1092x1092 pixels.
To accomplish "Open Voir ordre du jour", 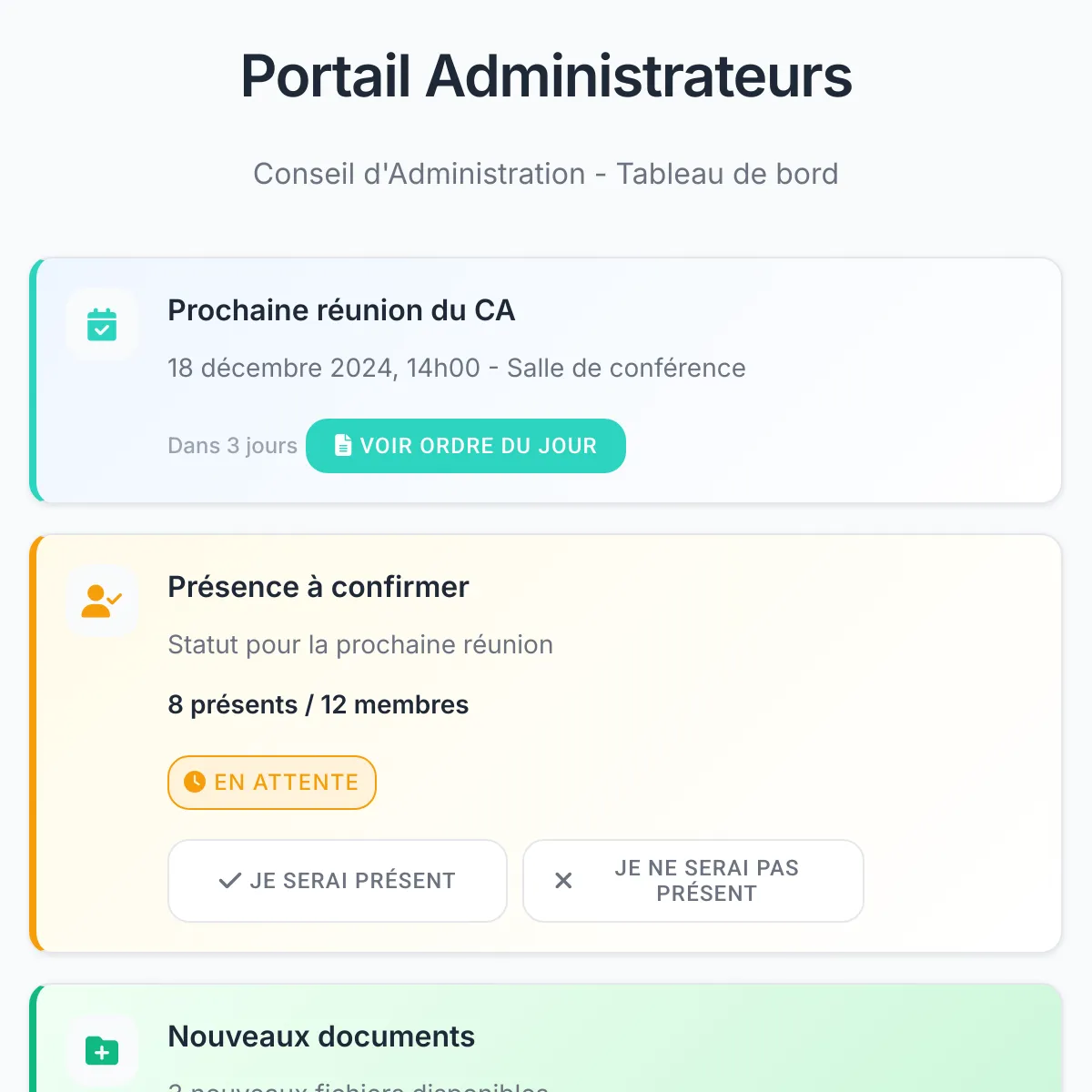I will pos(466,446).
